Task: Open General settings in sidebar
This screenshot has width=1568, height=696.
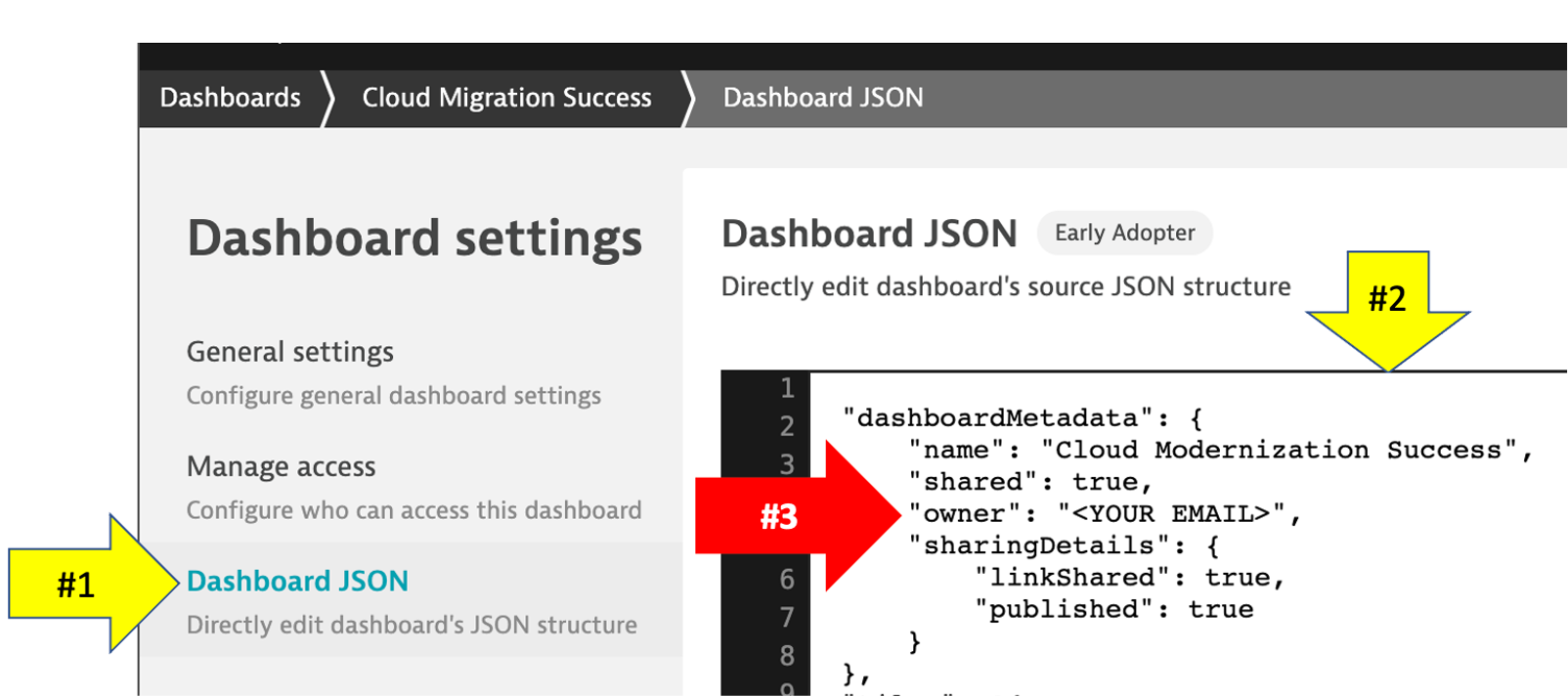Action: point(289,352)
